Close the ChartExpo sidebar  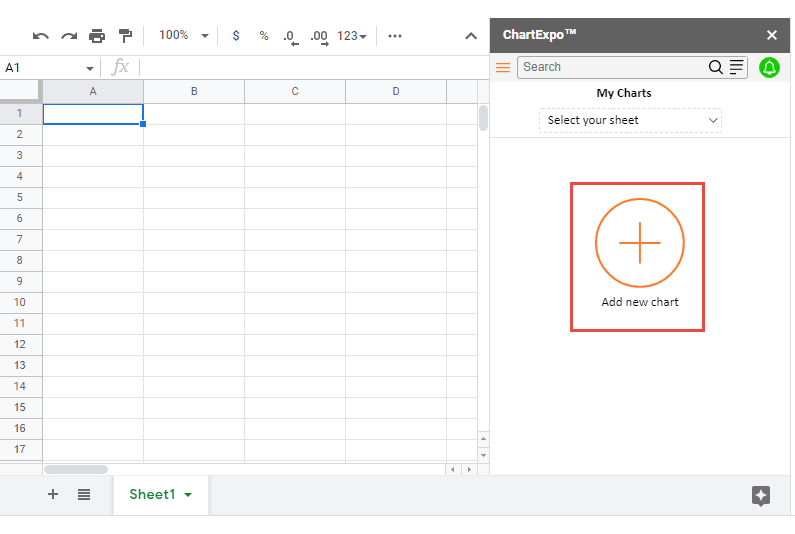coord(772,35)
